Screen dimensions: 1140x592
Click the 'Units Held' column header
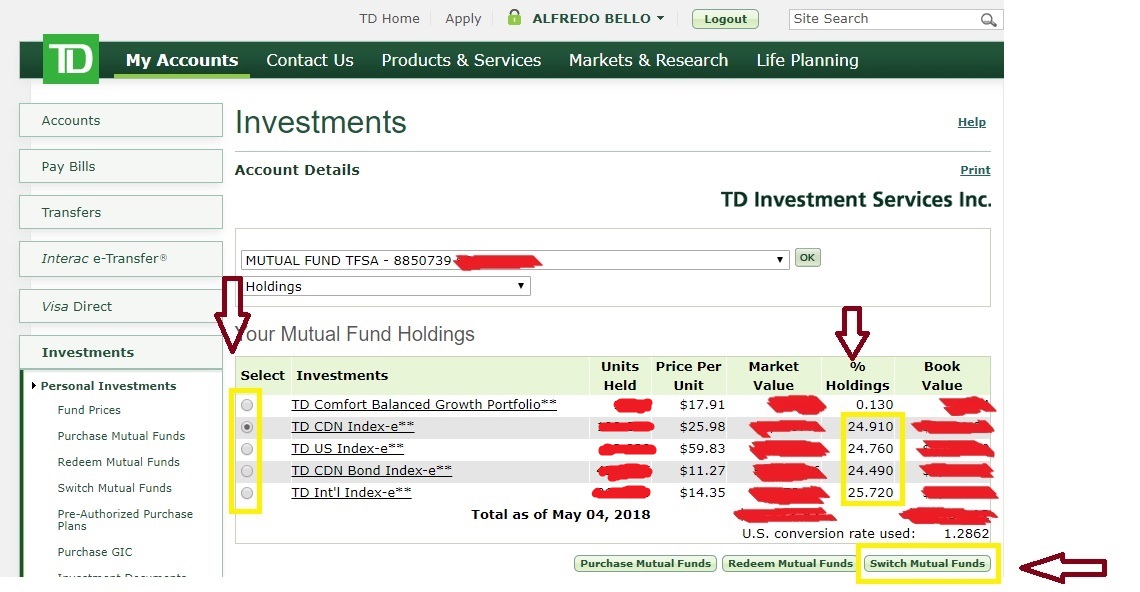[x=620, y=375]
